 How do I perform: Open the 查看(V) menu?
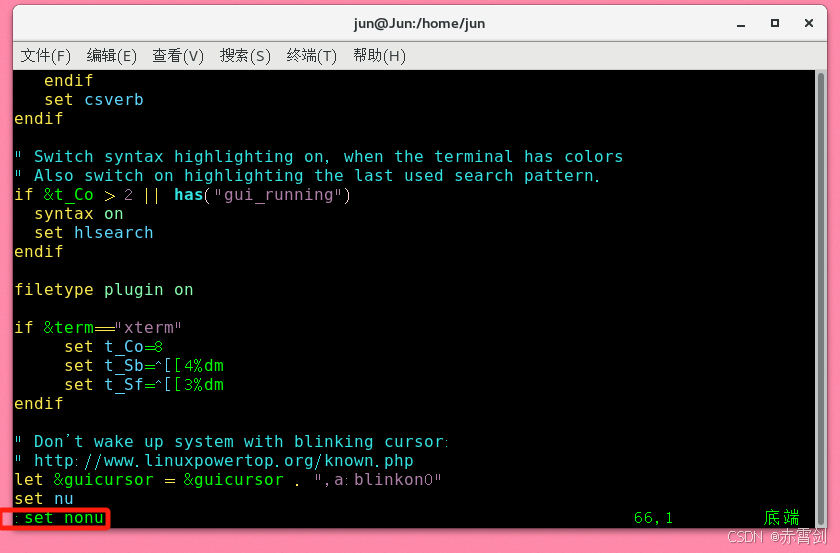pyautogui.click(x=178, y=56)
